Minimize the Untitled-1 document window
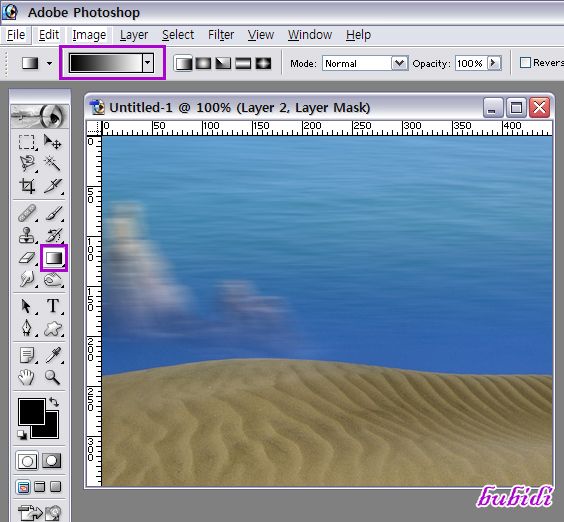The width and height of the screenshot is (564, 522). tap(493, 108)
